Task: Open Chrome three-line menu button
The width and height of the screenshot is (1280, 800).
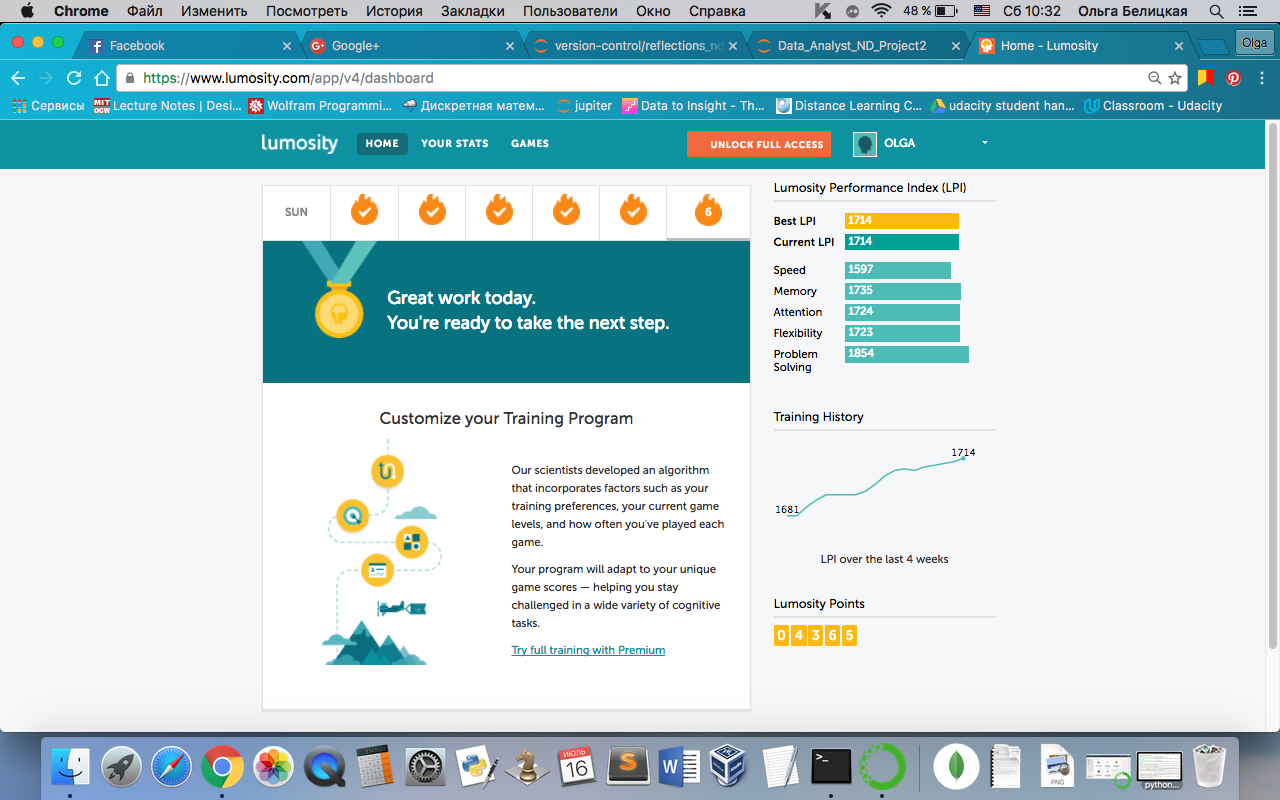Action: coord(1262,78)
